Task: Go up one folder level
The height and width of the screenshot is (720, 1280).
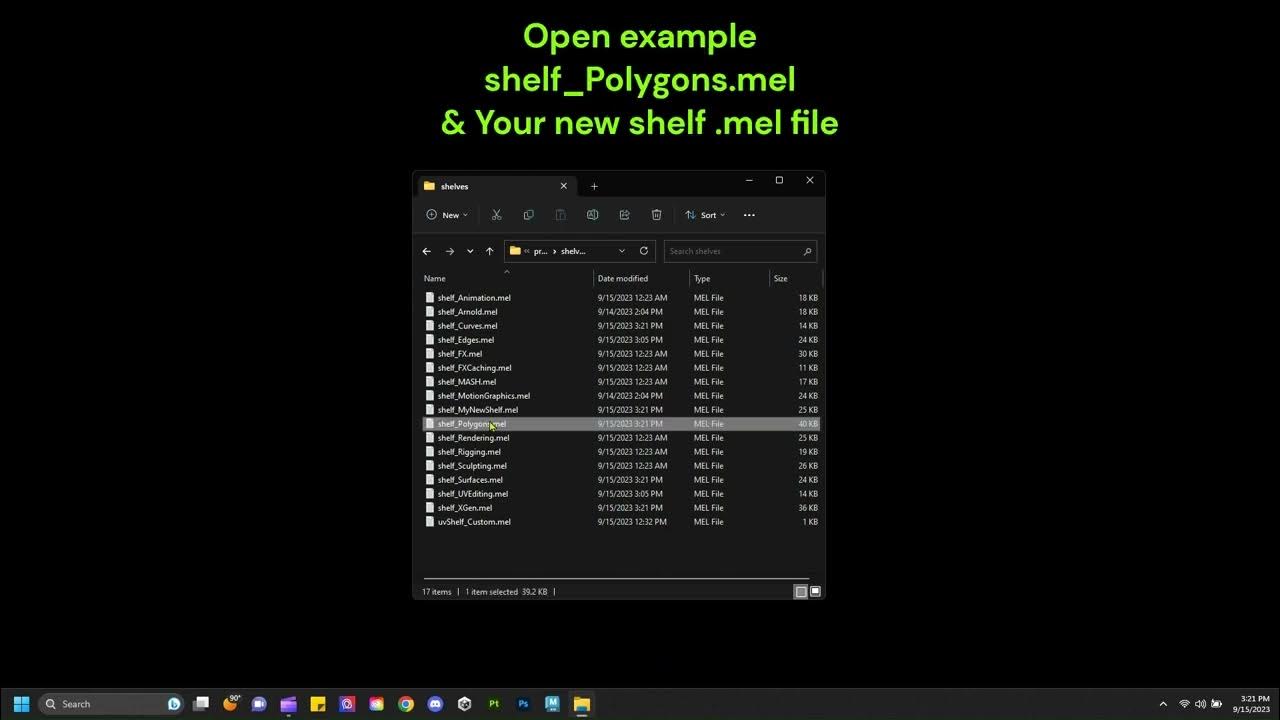Action: click(489, 251)
